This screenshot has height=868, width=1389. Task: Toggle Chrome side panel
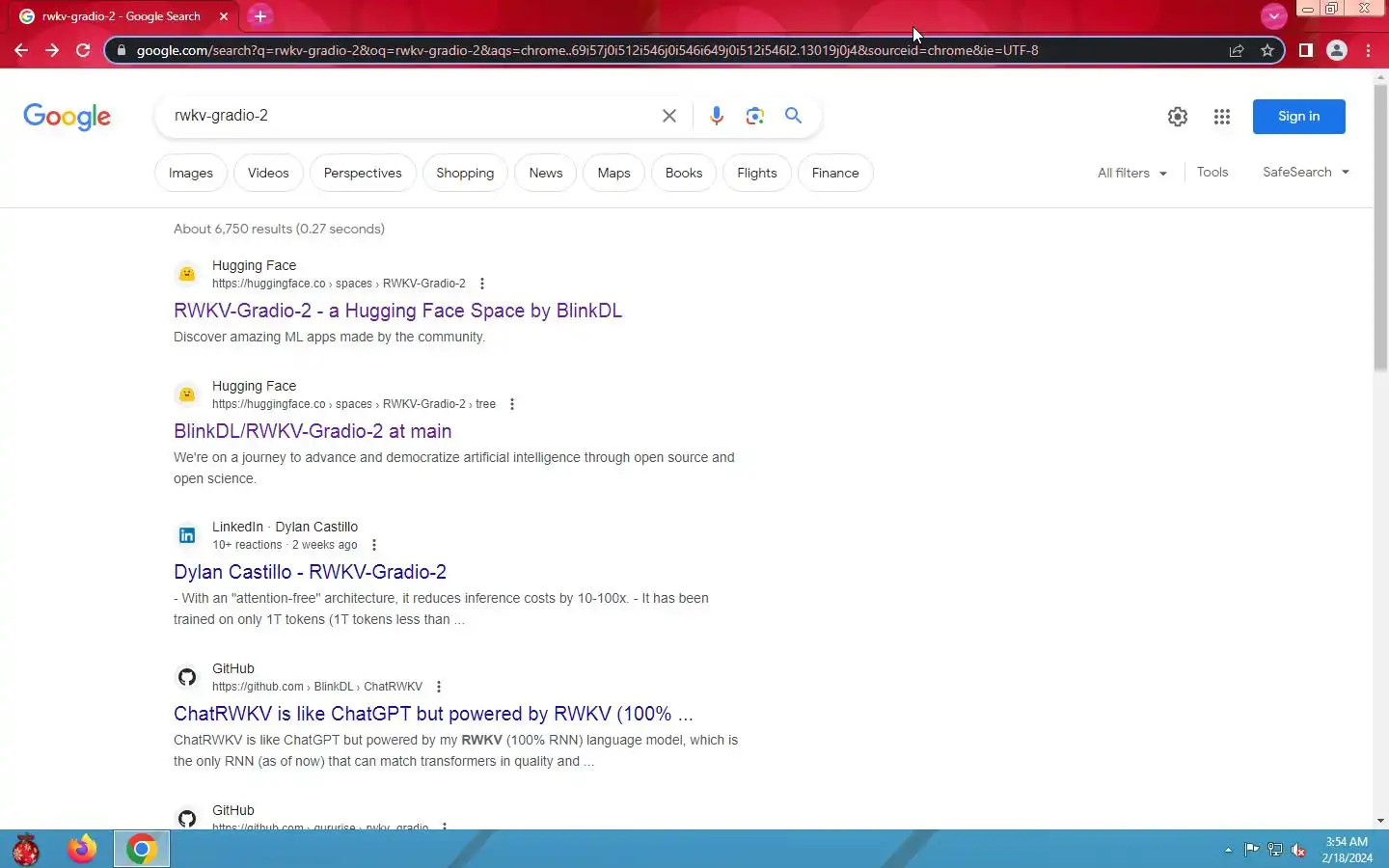click(x=1306, y=50)
